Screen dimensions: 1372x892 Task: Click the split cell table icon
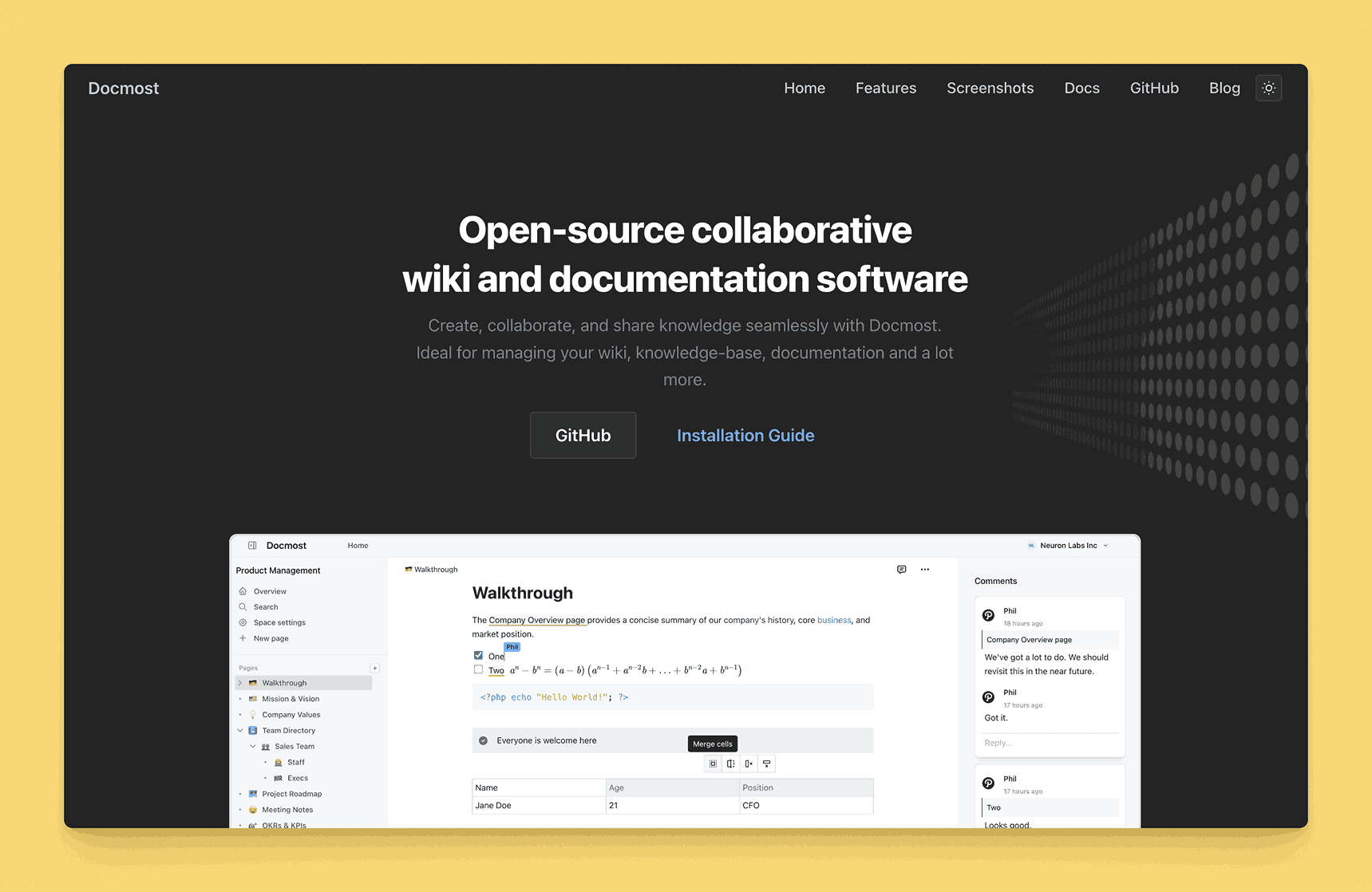(x=731, y=764)
